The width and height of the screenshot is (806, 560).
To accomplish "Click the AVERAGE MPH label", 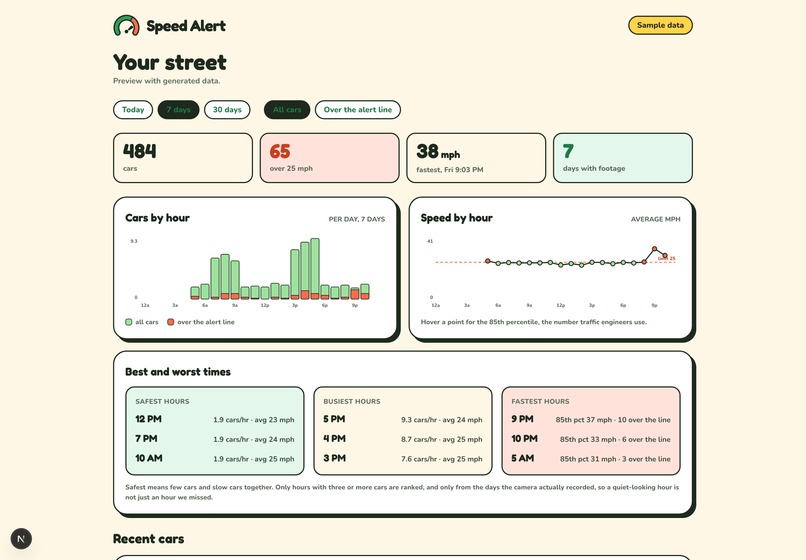I will pyautogui.click(x=655, y=219).
